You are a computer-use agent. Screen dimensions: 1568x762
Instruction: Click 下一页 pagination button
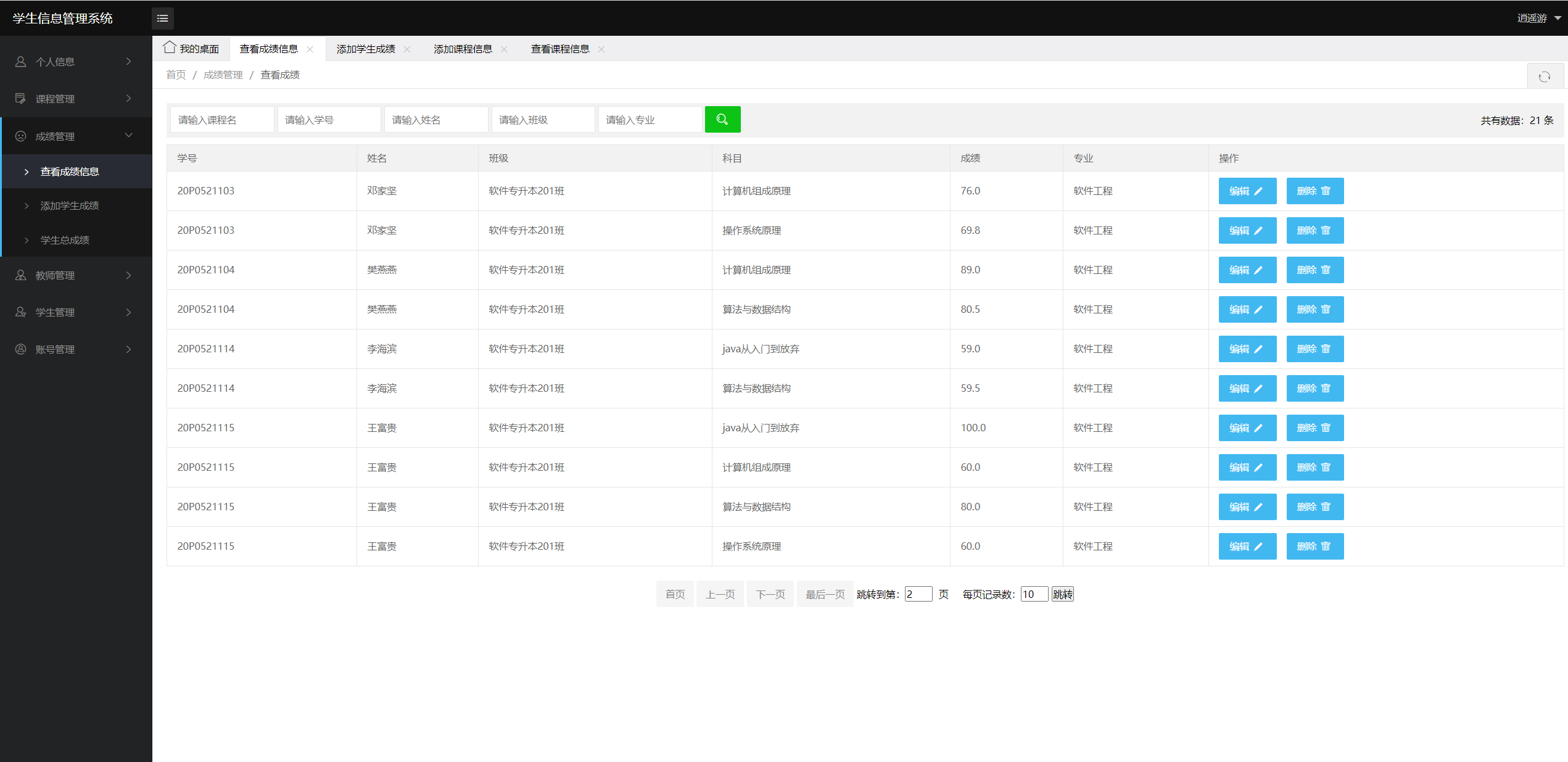point(770,594)
